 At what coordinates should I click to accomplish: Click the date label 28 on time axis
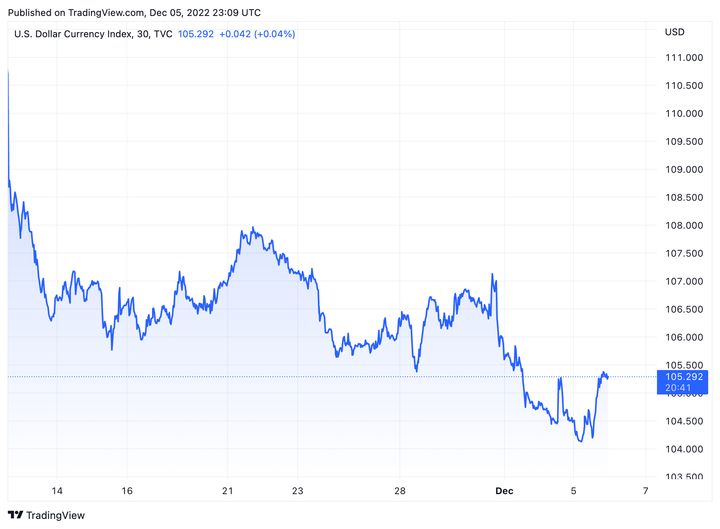[400, 491]
